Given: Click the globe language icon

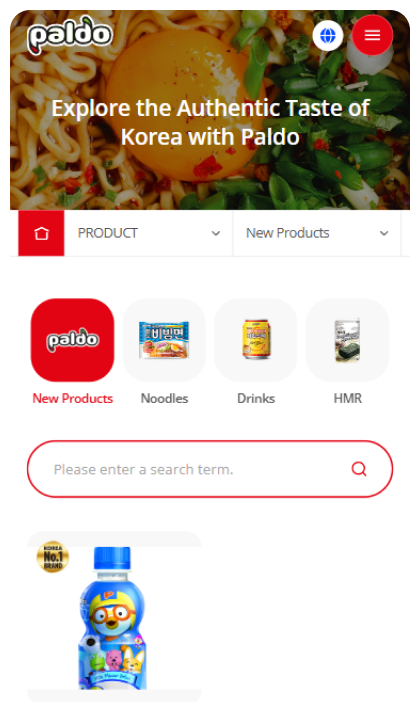Looking at the screenshot, I should tap(328, 35).
